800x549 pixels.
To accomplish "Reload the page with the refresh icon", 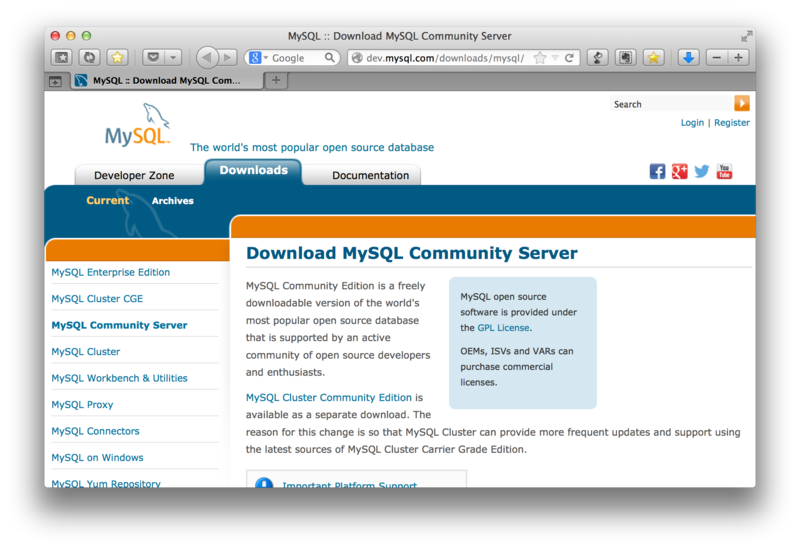I will [x=569, y=58].
